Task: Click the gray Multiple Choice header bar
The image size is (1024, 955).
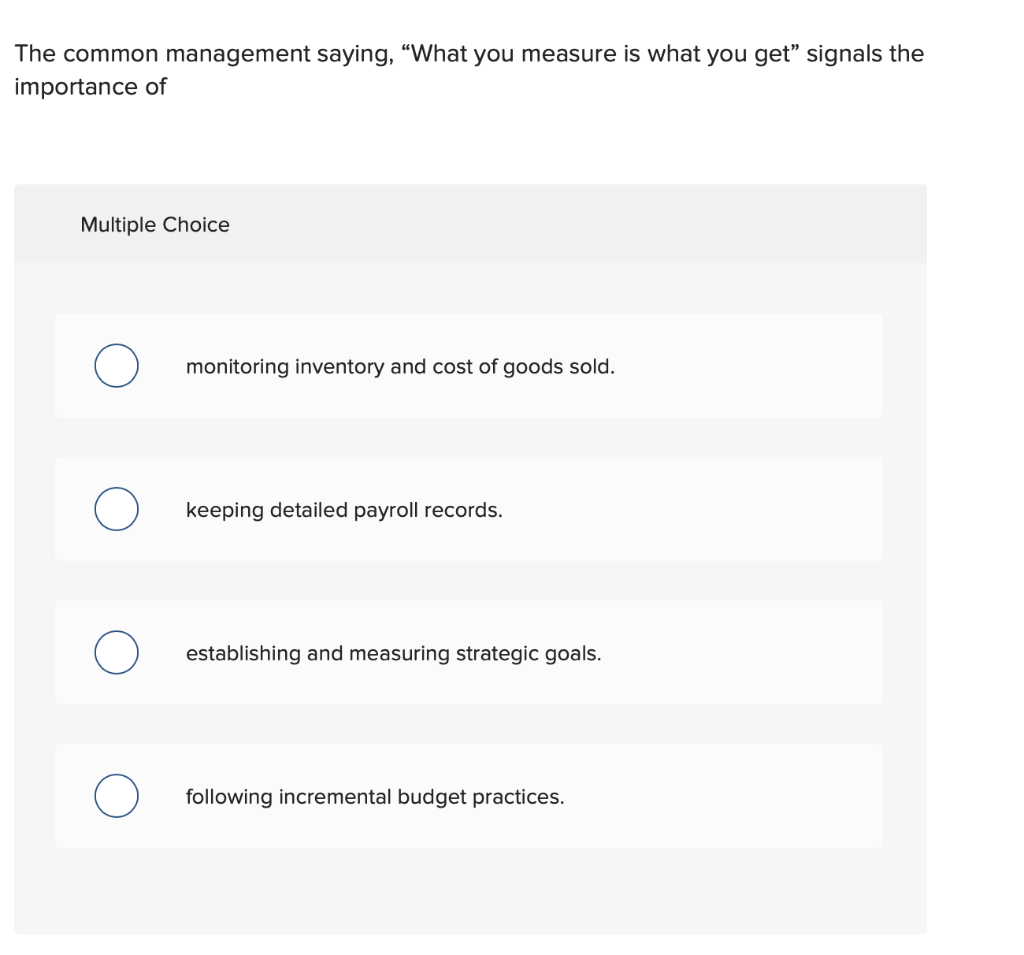Action: pyautogui.click(x=470, y=224)
